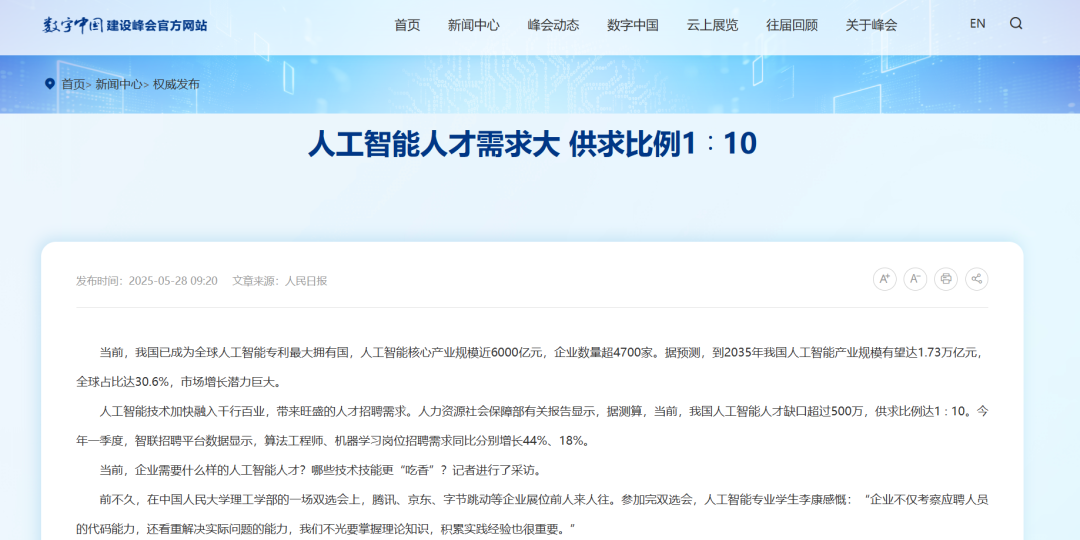Print the article using printer icon
Viewport: 1080px width, 540px height.
tap(946, 279)
